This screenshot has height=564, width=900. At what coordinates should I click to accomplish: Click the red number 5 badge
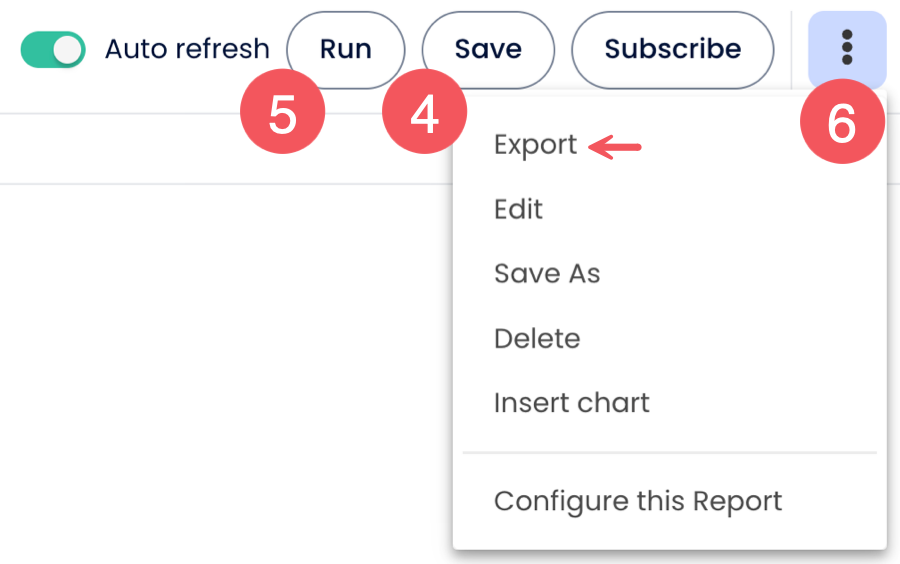[x=283, y=116]
